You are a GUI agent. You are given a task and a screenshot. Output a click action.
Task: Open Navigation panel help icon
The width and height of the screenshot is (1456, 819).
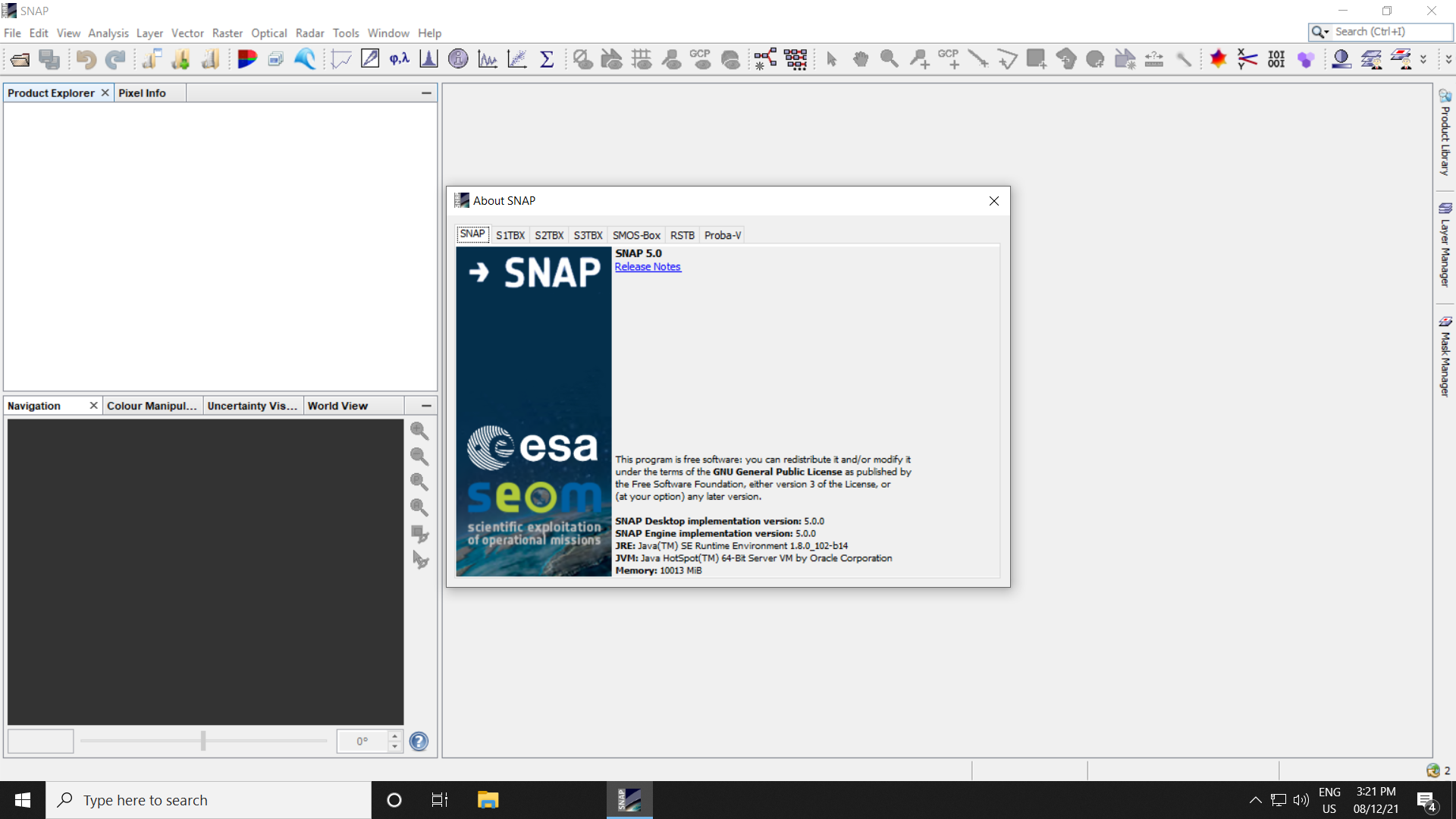click(419, 741)
